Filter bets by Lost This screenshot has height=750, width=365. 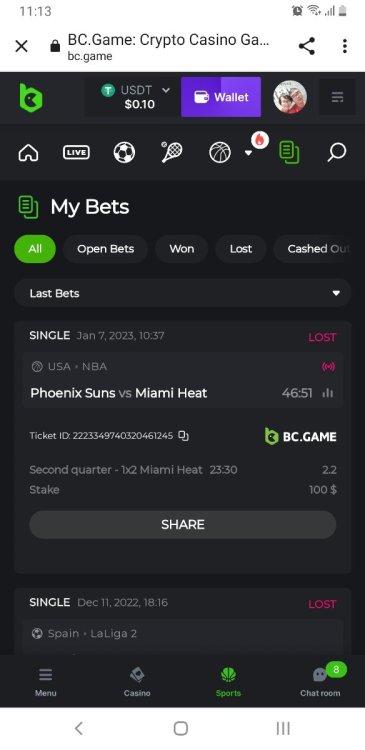(241, 249)
